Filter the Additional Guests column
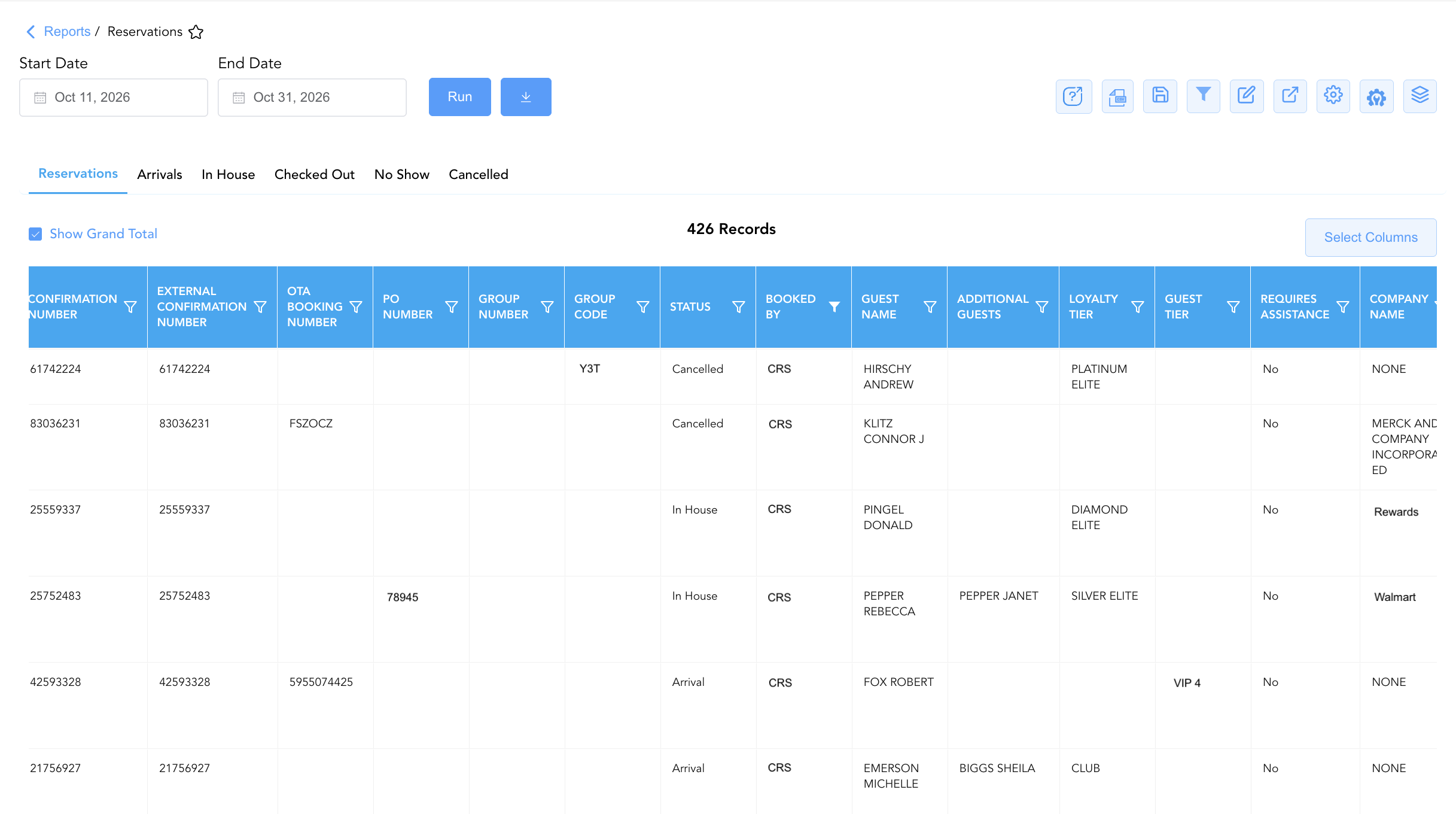Image resolution: width=1456 pixels, height=814 pixels. [x=1042, y=307]
